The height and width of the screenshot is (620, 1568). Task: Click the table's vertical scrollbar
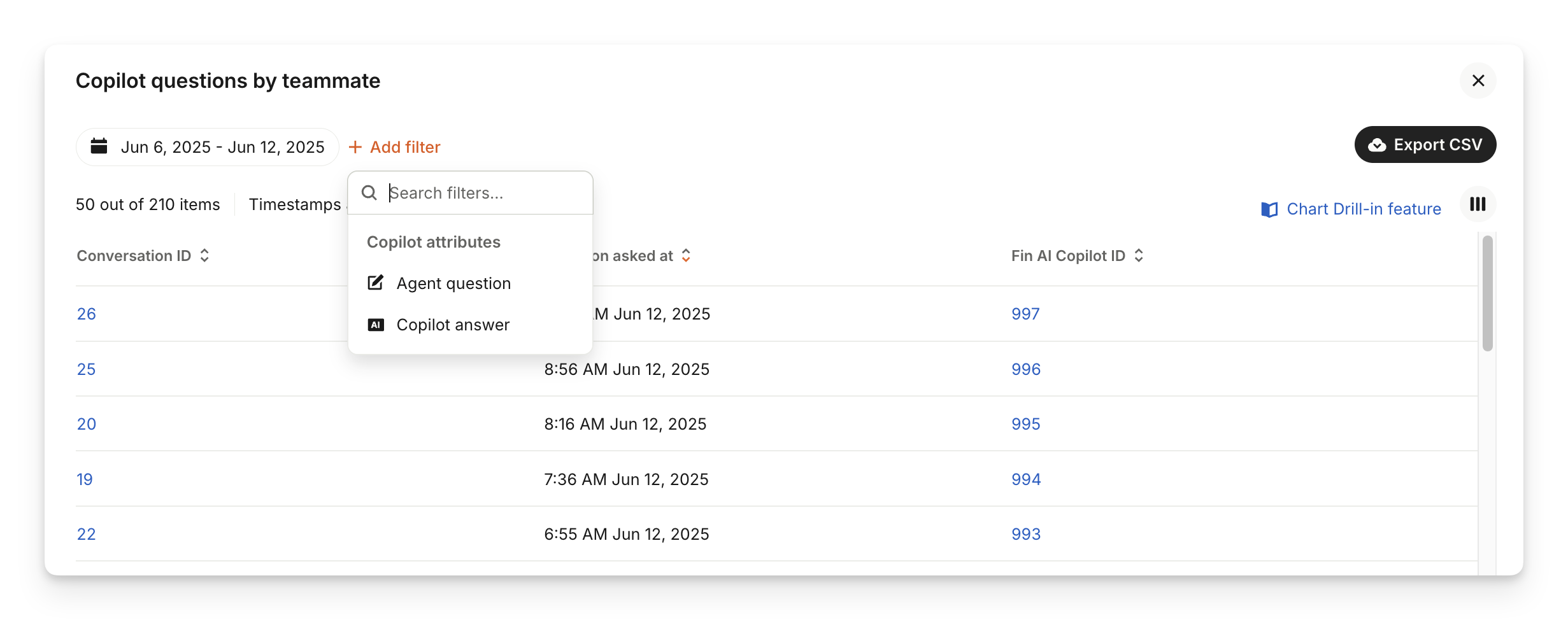pos(1487,293)
